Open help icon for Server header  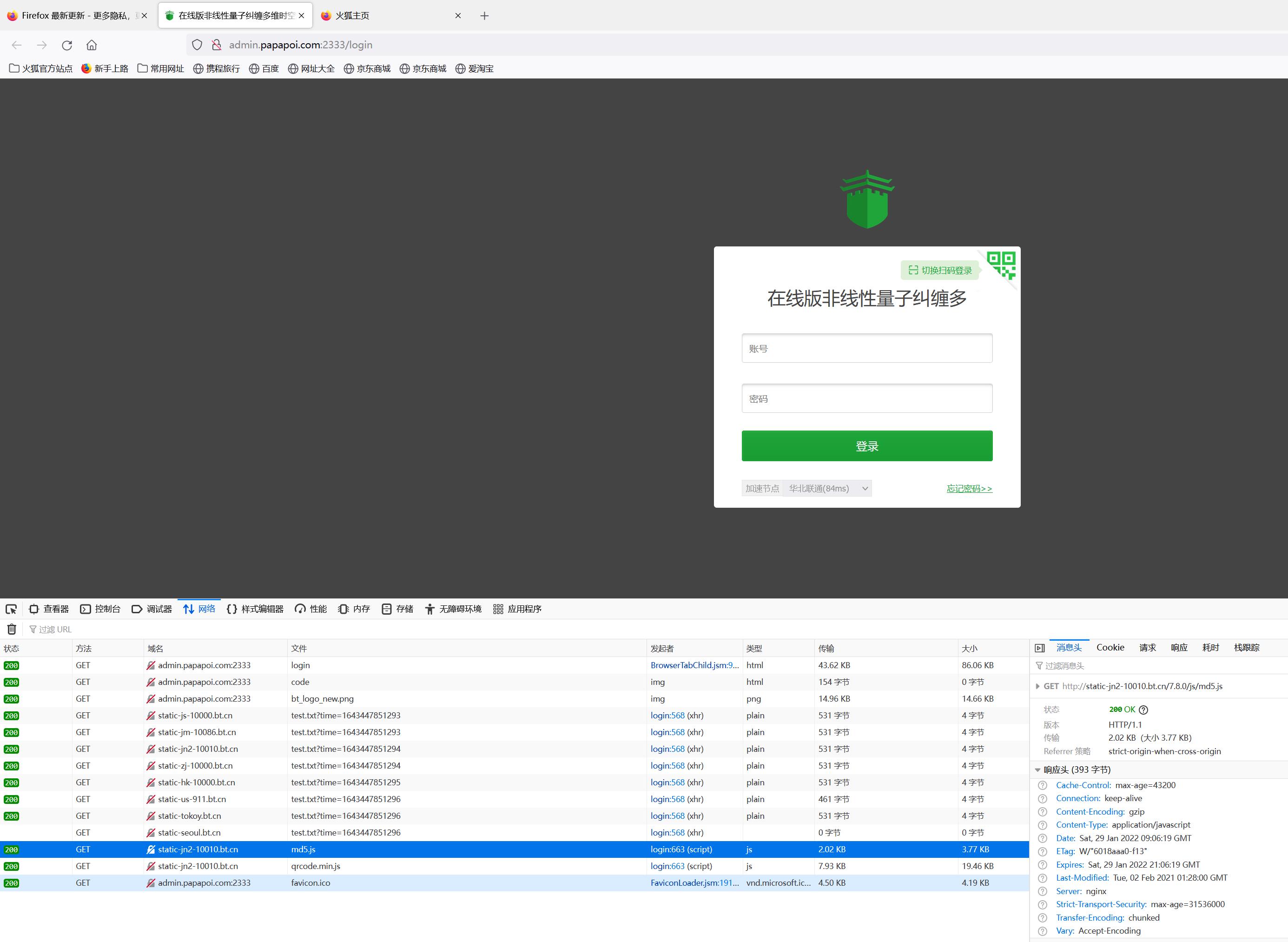coord(1043,892)
